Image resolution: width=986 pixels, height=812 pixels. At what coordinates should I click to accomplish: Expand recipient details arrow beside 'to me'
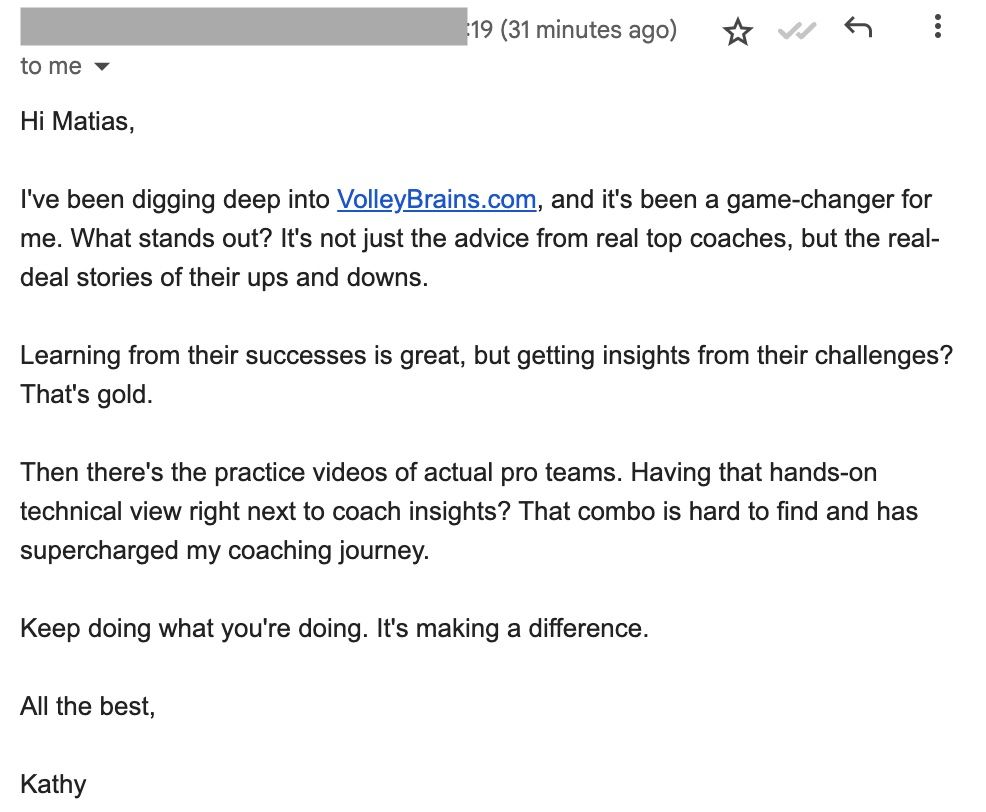101,66
